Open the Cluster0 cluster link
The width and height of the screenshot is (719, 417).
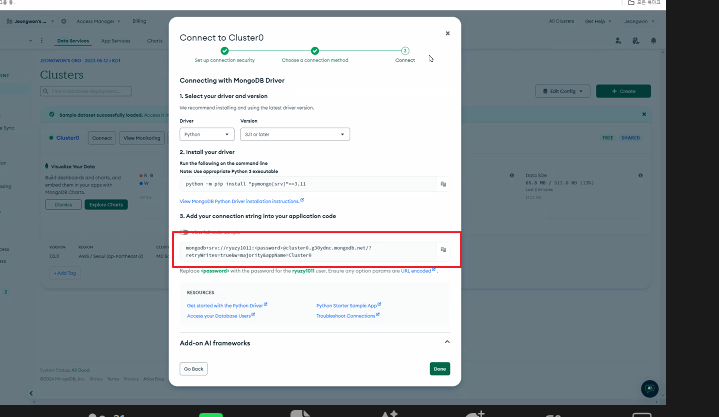click(67, 138)
